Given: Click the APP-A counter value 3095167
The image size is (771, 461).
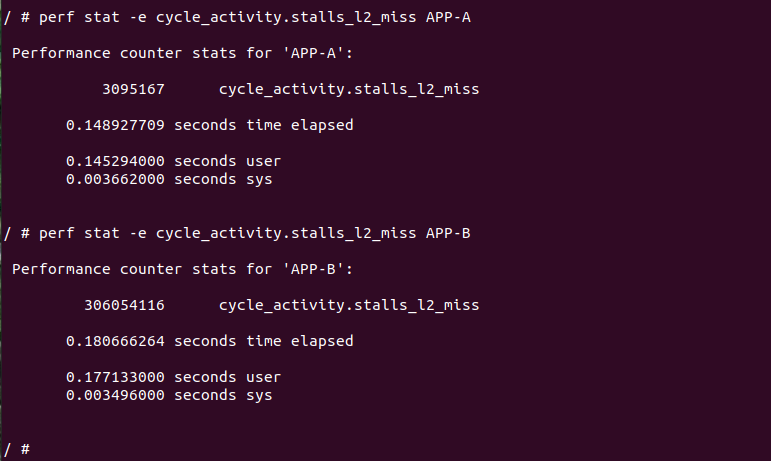Looking at the screenshot, I should tap(133, 89).
